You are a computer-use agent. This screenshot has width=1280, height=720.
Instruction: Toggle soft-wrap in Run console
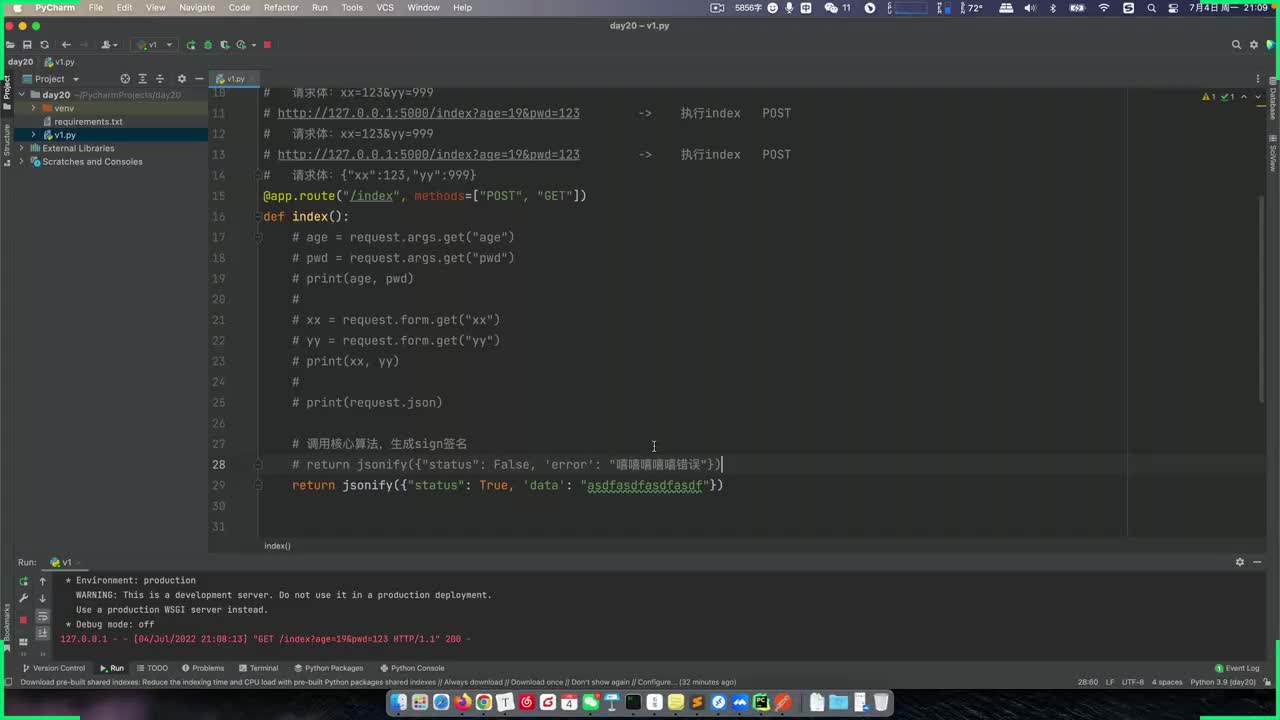(x=42, y=617)
